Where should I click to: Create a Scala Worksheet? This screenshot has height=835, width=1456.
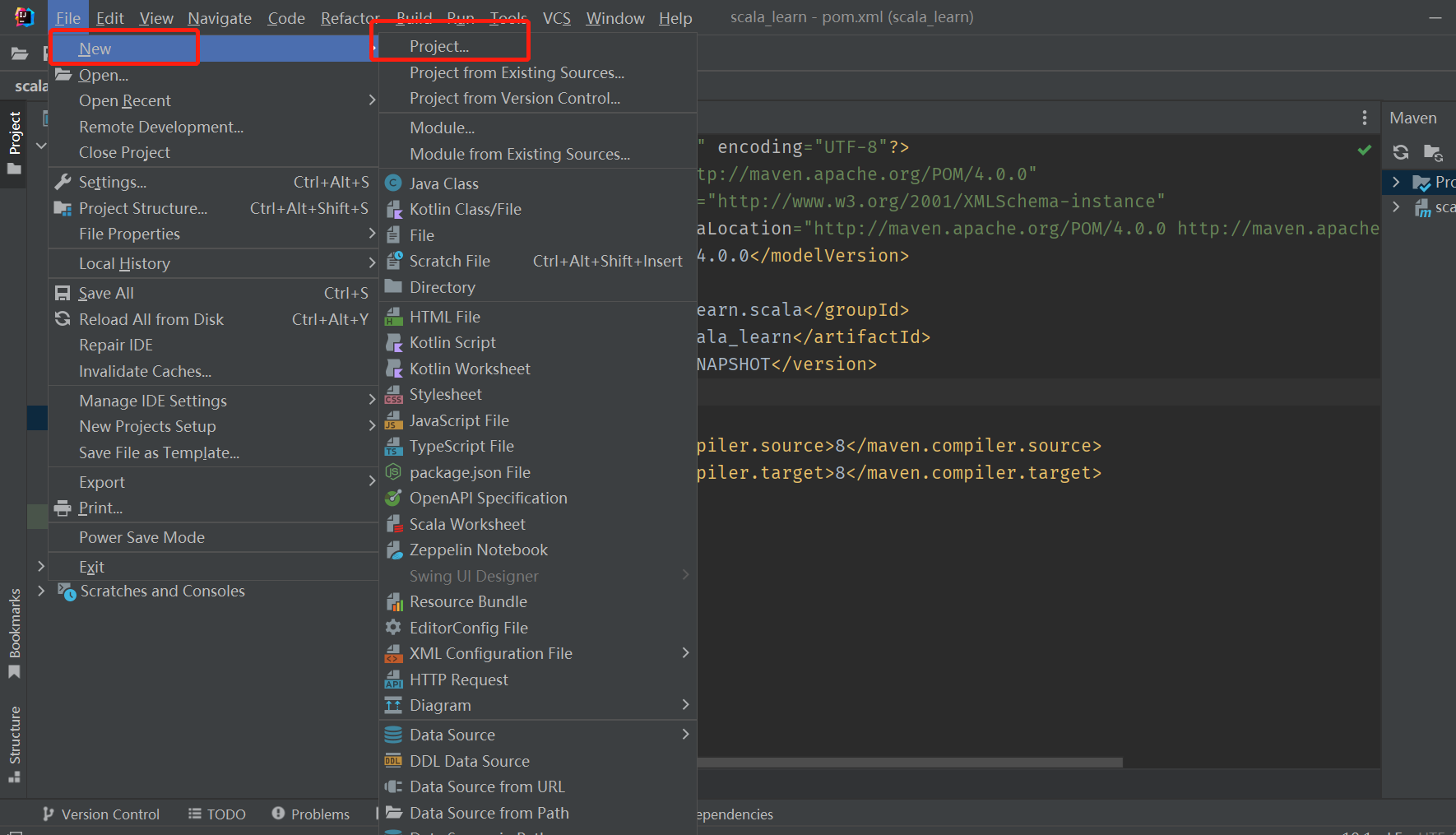click(538, 524)
